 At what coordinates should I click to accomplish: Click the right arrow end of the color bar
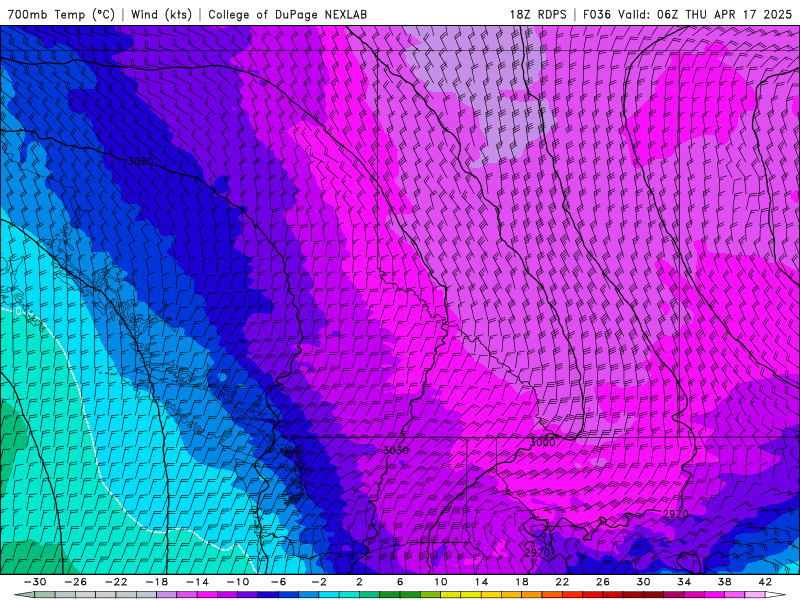tap(776, 595)
